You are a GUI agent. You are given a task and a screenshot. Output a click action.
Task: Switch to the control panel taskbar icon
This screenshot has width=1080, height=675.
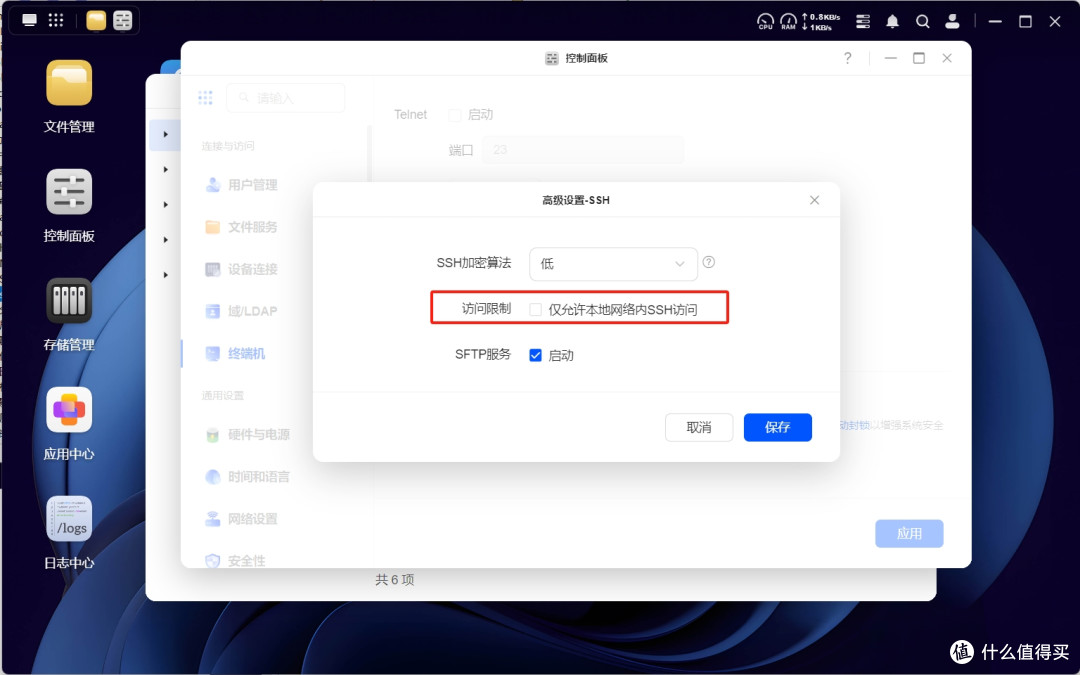[123, 21]
